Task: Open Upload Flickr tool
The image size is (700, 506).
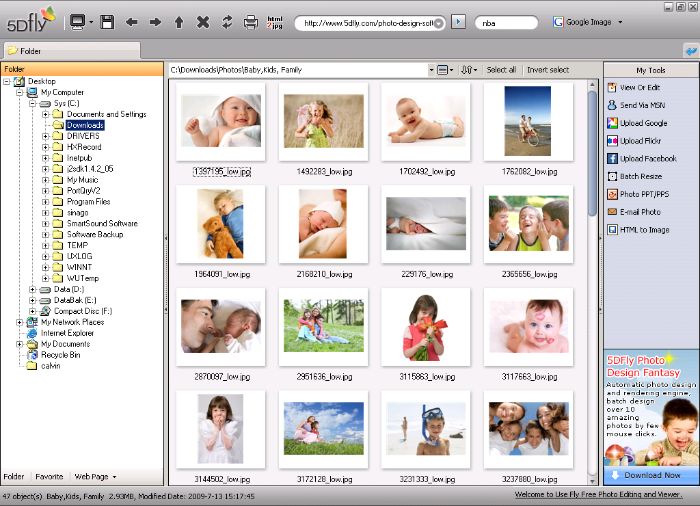Action: click(640, 141)
